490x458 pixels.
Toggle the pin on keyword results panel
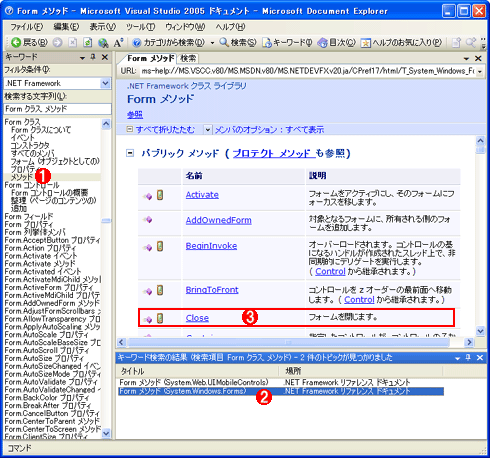click(x=468, y=358)
